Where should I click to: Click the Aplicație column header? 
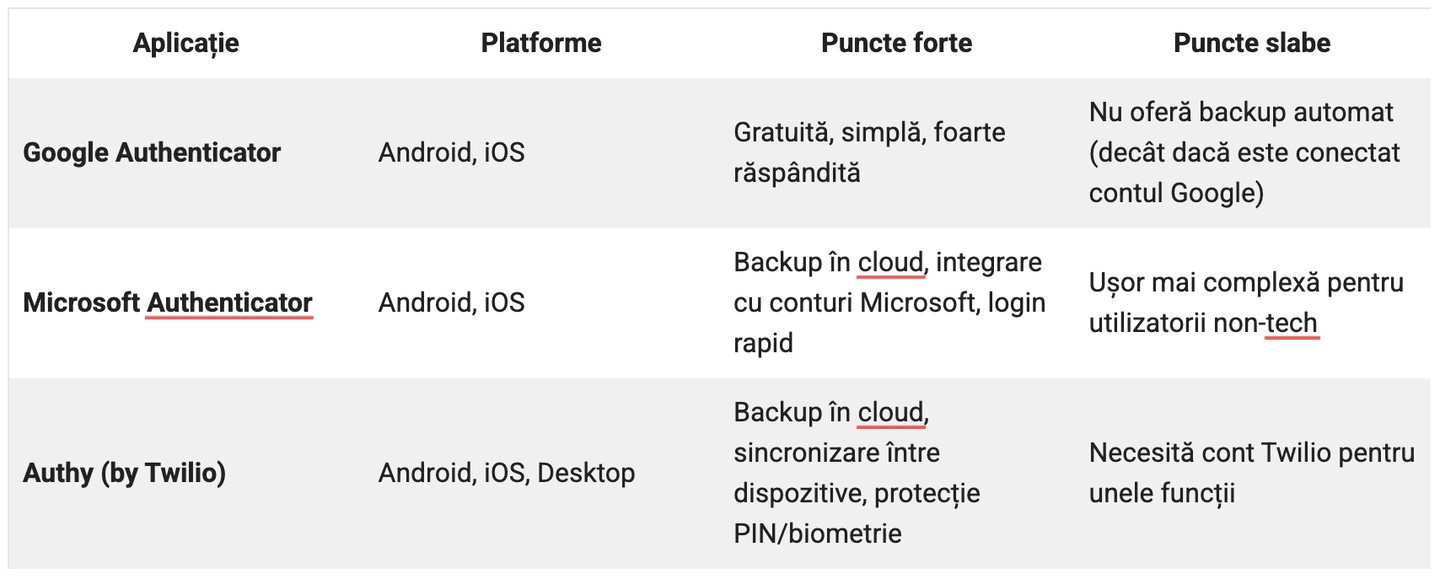coord(186,43)
